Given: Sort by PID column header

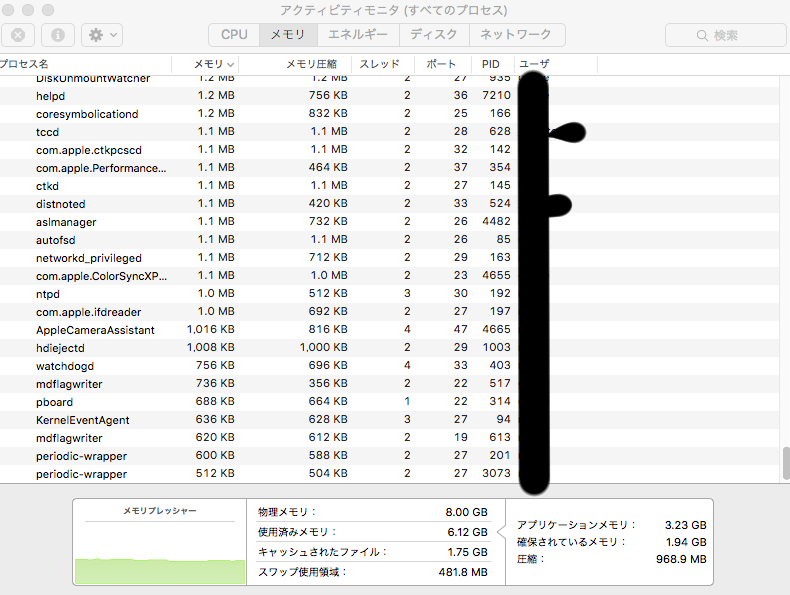Looking at the screenshot, I should [492, 64].
